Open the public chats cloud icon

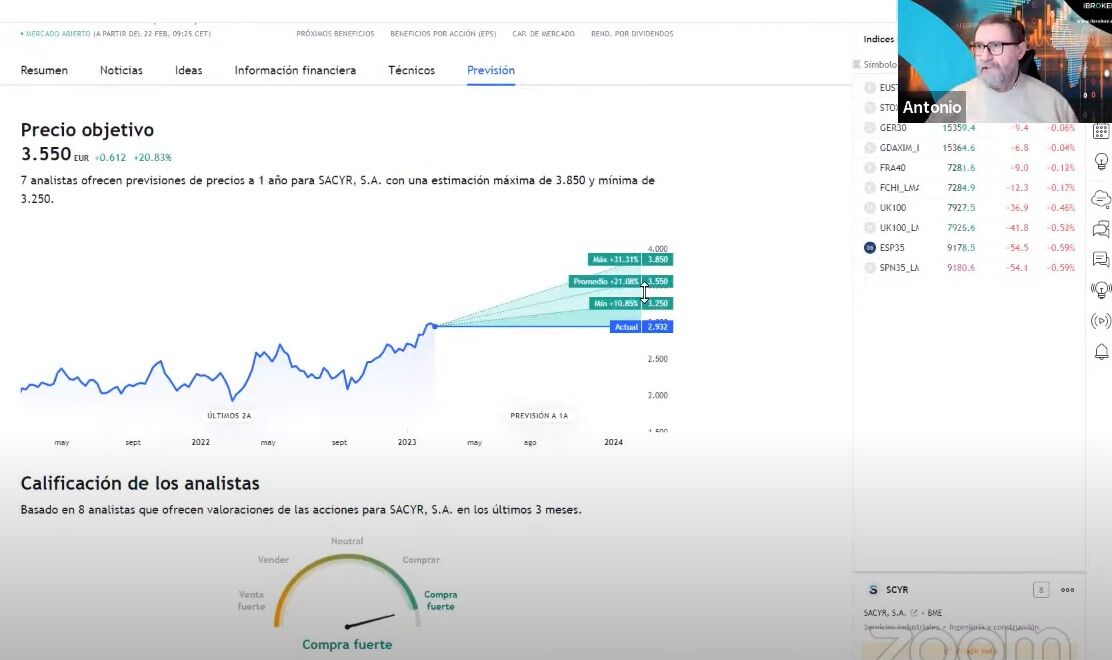[1101, 198]
